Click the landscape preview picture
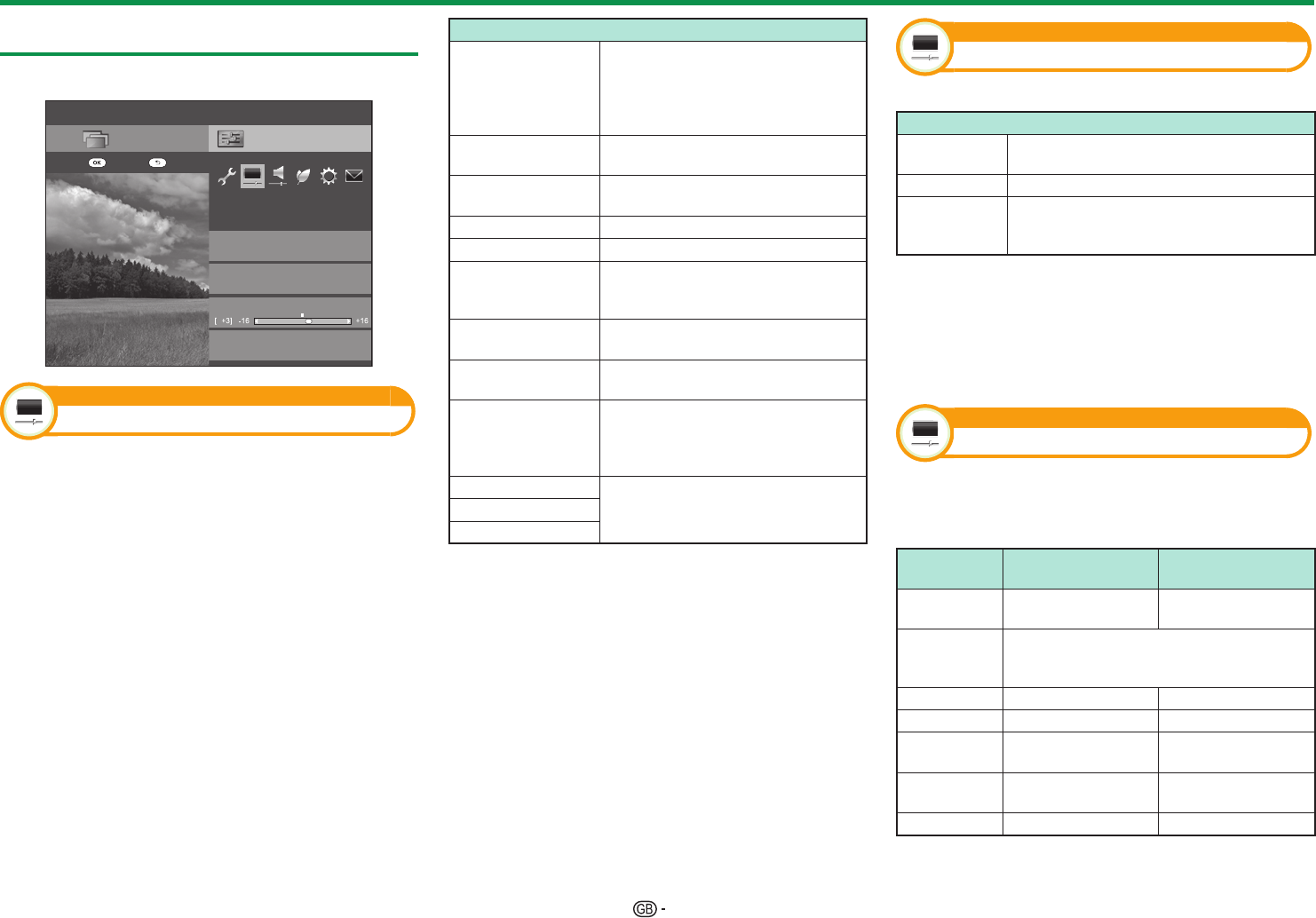This screenshot has height=918, width=1316. click(127, 269)
